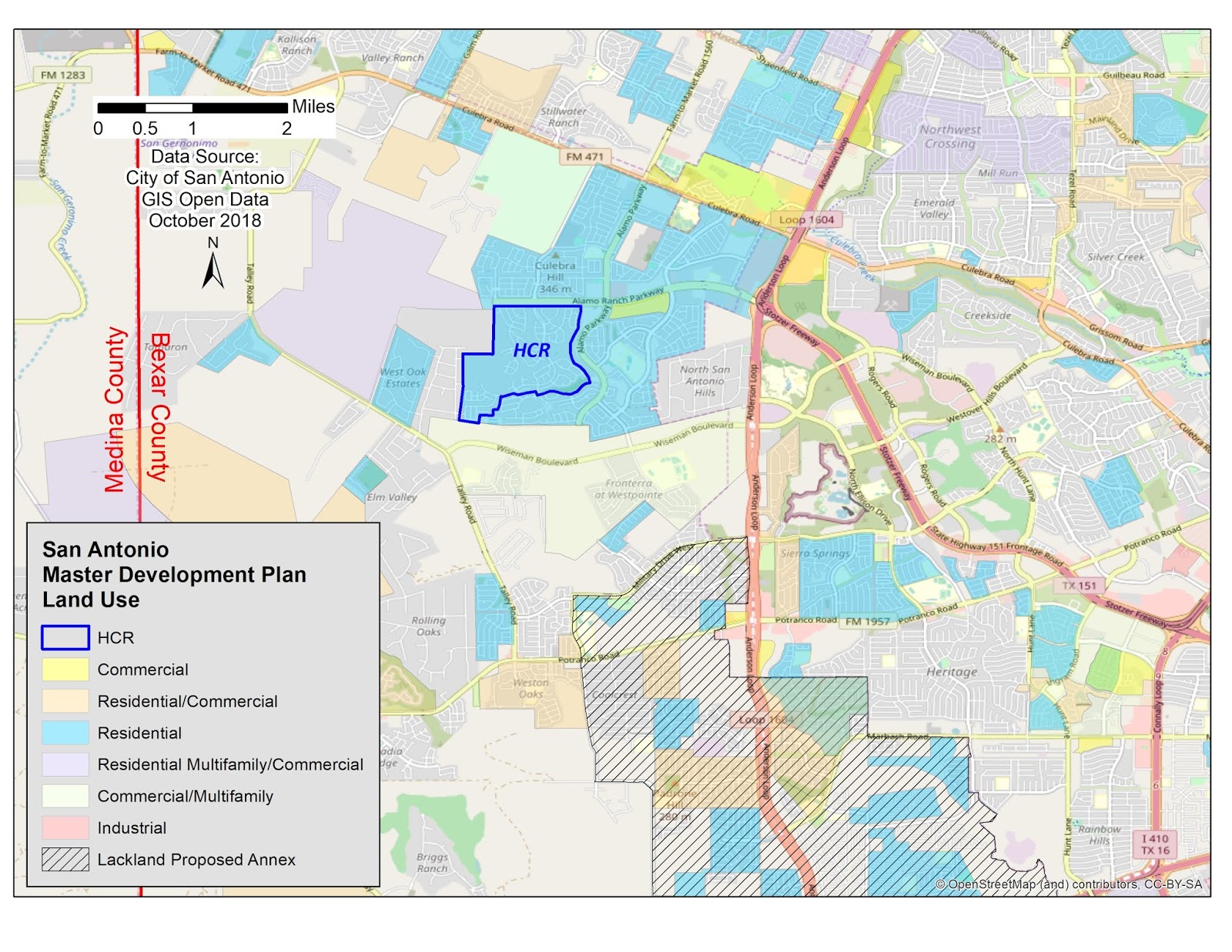Click the West Oak Estates label
This screenshot has height=952, width=1232.
403,377
